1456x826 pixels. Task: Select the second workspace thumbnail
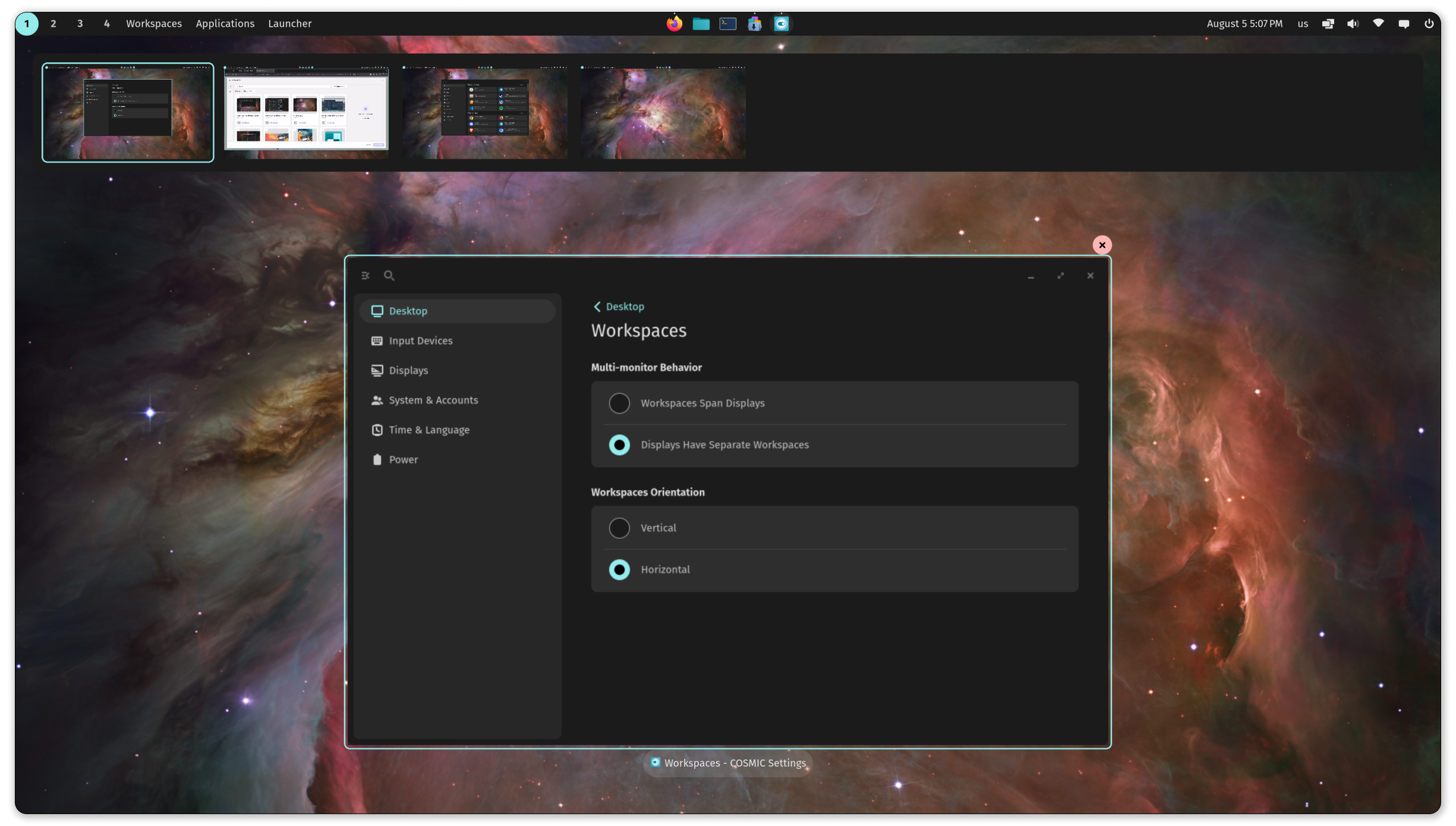[306, 112]
